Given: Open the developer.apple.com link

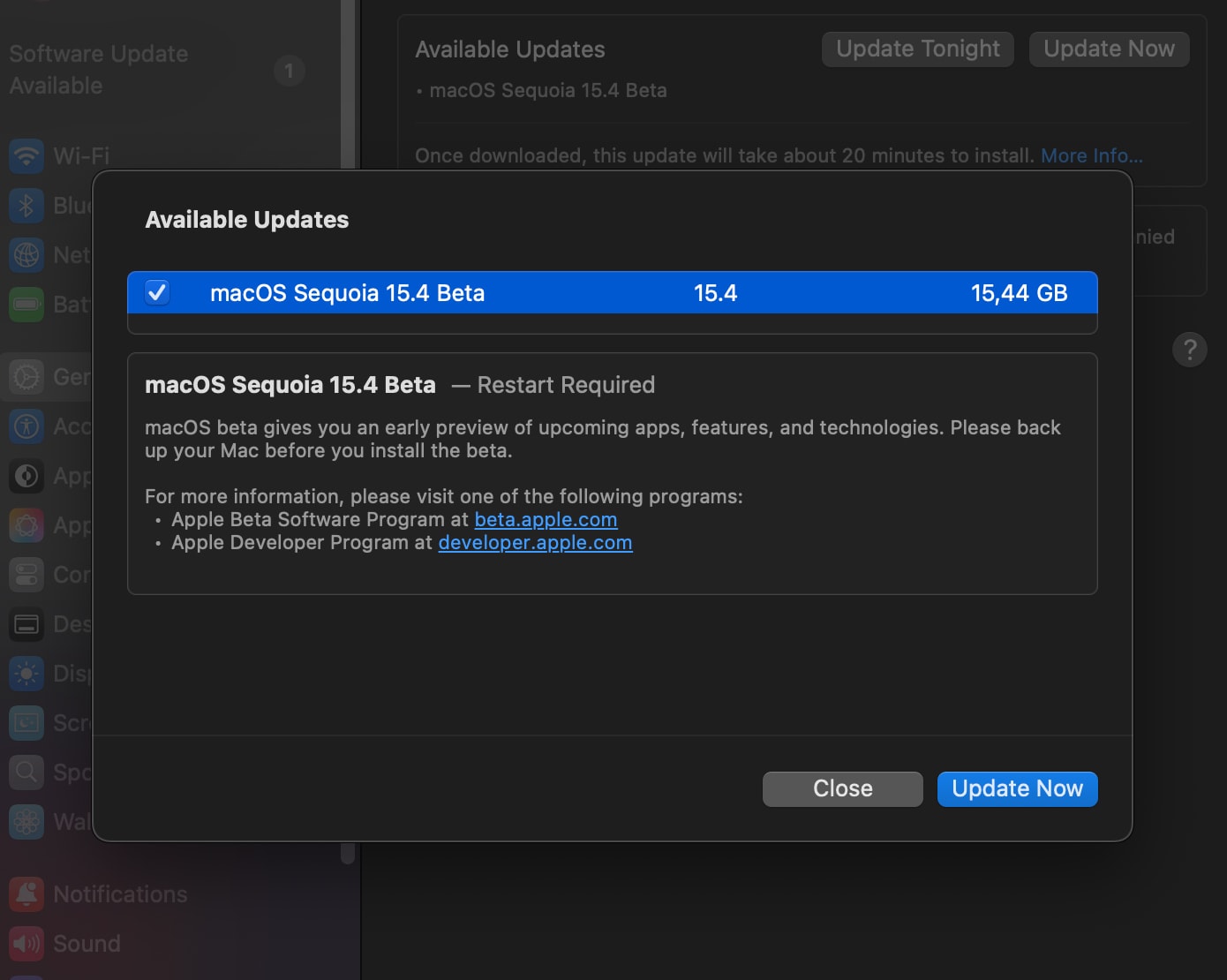Looking at the screenshot, I should tap(535, 542).
